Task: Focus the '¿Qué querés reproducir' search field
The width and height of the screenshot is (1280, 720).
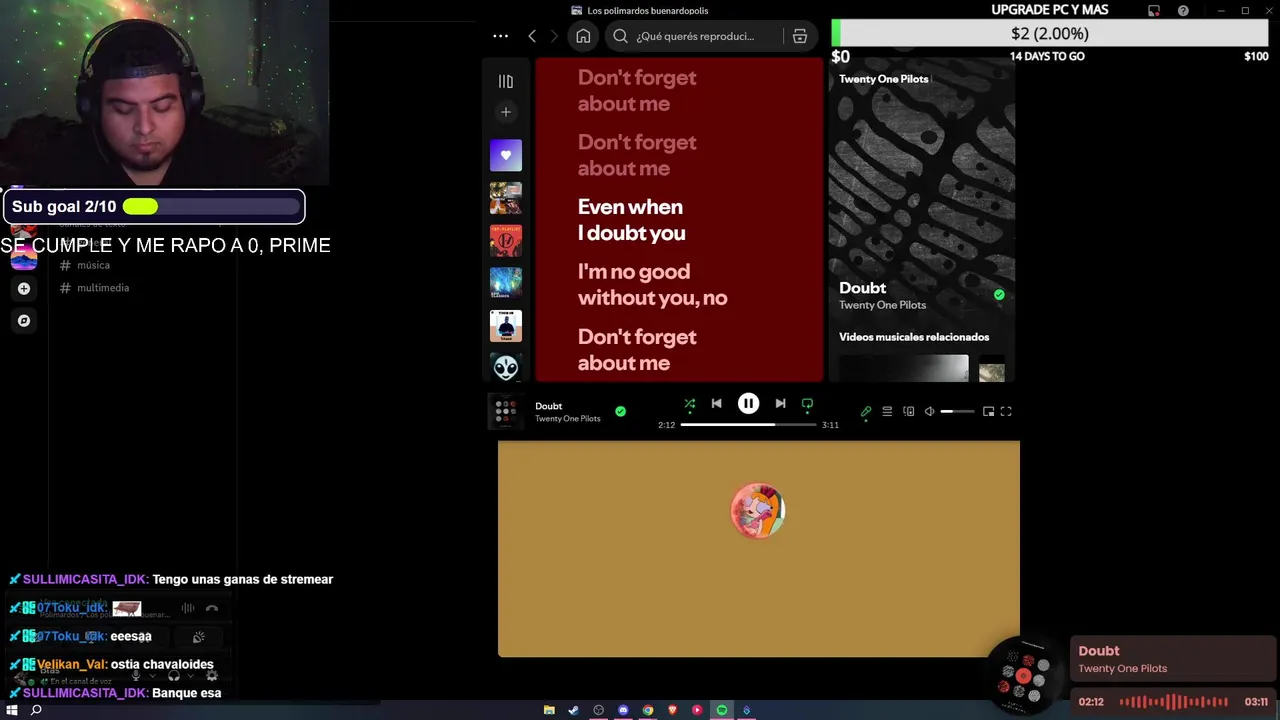Action: [x=696, y=36]
